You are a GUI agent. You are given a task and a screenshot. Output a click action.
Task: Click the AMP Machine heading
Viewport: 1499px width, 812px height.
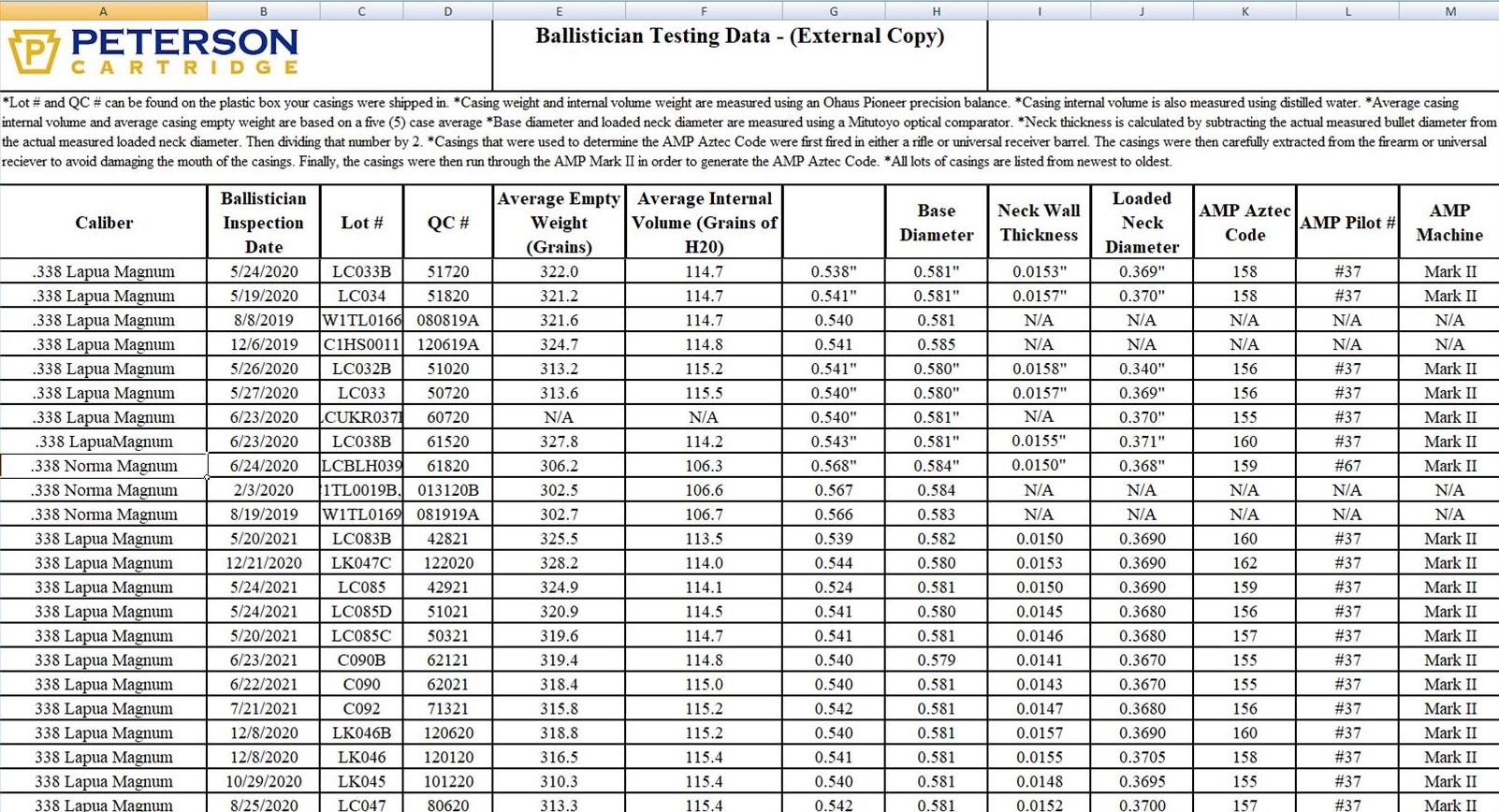pyautogui.click(x=1449, y=223)
